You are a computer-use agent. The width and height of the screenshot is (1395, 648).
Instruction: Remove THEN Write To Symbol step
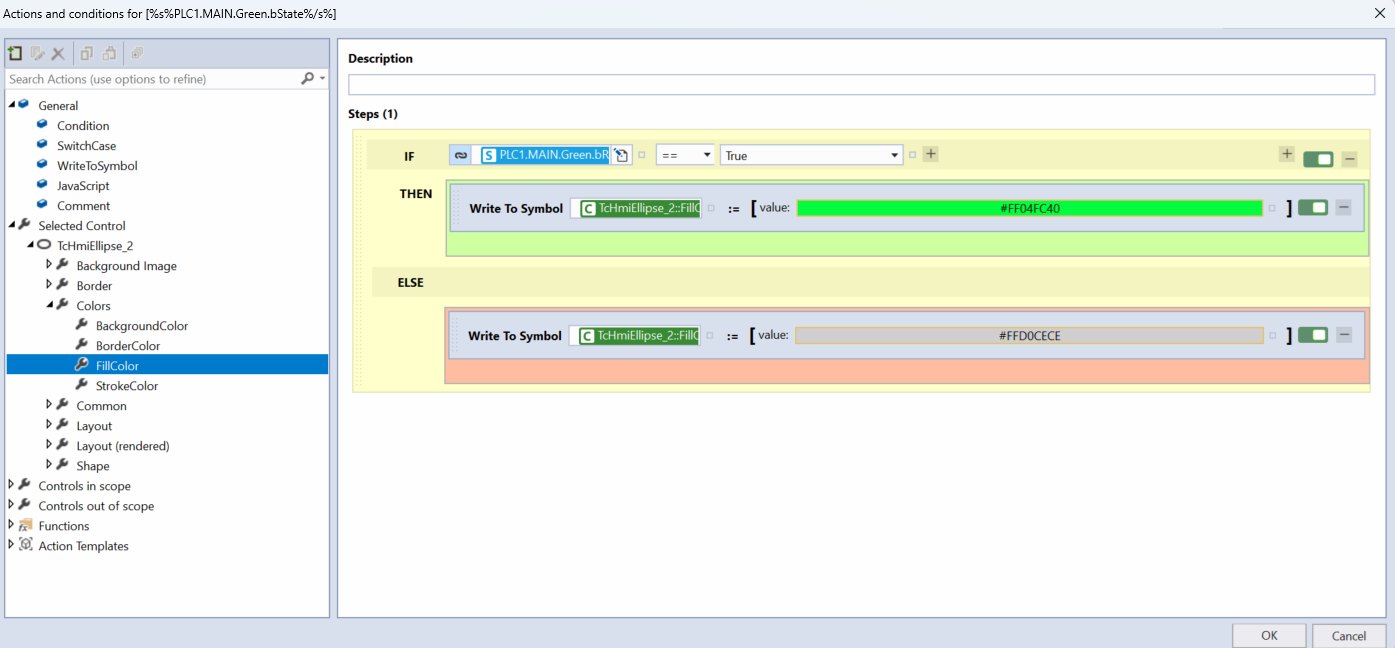(x=1344, y=208)
